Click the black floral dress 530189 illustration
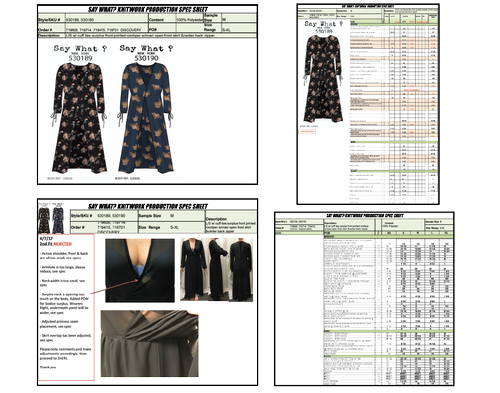This screenshot has height=393, width=500. tap(79, 118)
